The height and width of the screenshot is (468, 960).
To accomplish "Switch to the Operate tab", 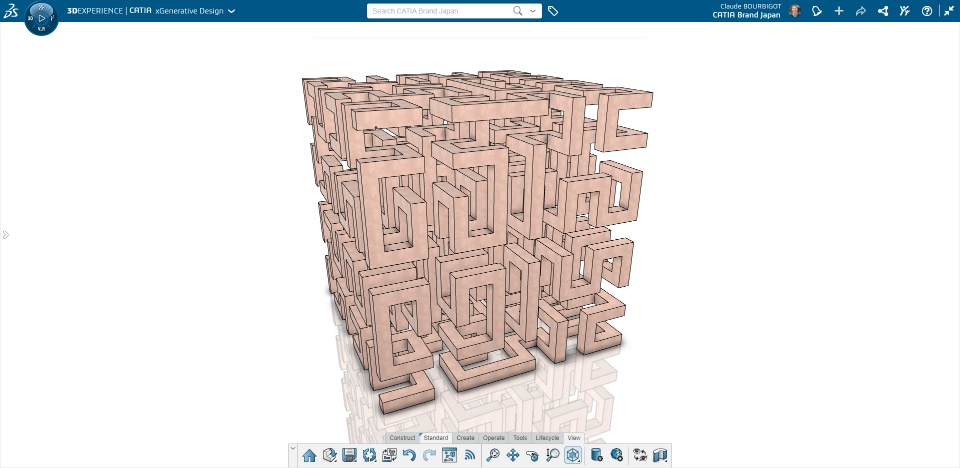I will [x=493, y=438].
